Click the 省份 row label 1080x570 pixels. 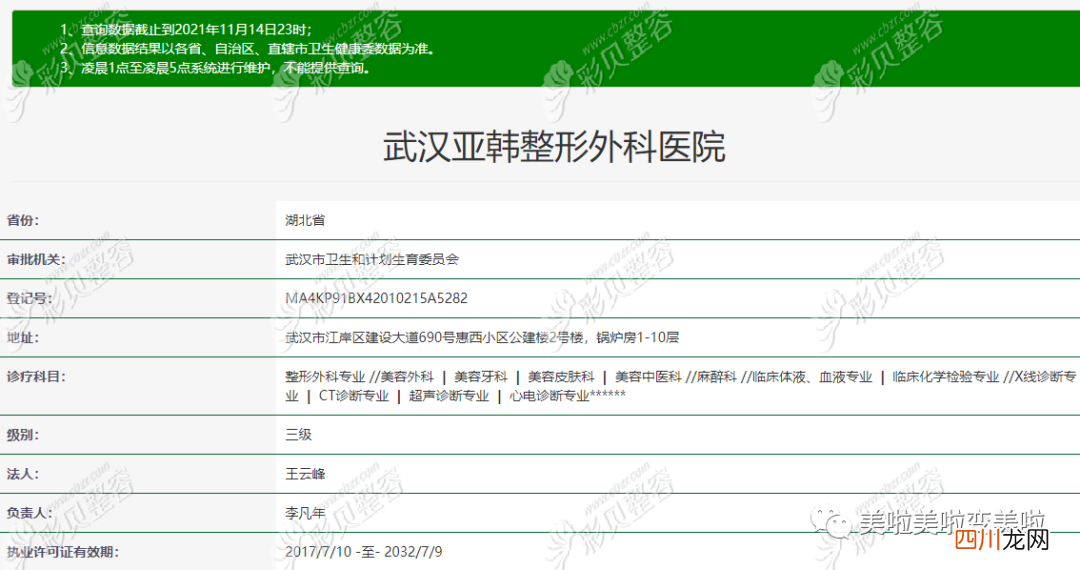click(x=23, y=220)
